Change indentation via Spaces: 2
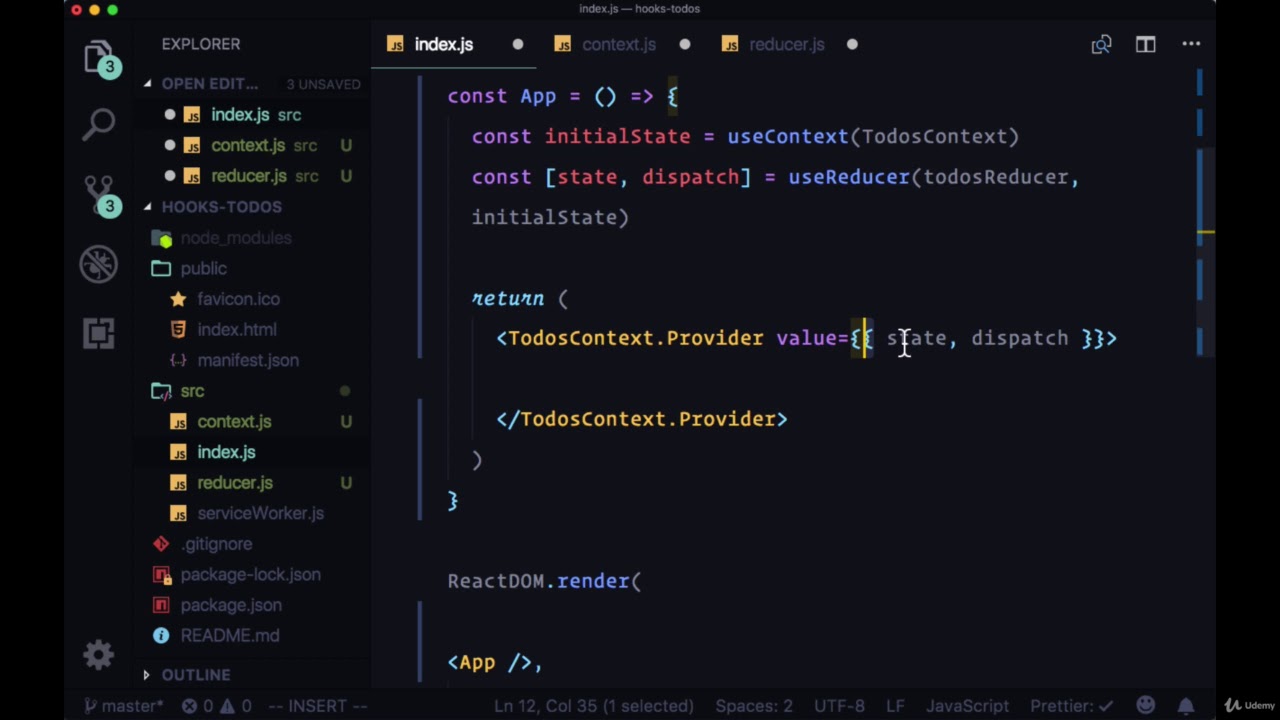 [754, 705]
